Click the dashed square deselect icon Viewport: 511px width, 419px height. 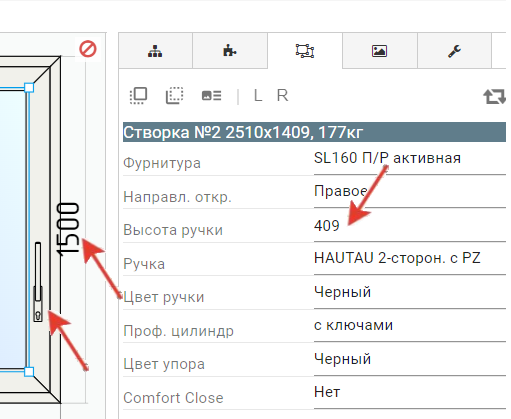coord(174,96)
